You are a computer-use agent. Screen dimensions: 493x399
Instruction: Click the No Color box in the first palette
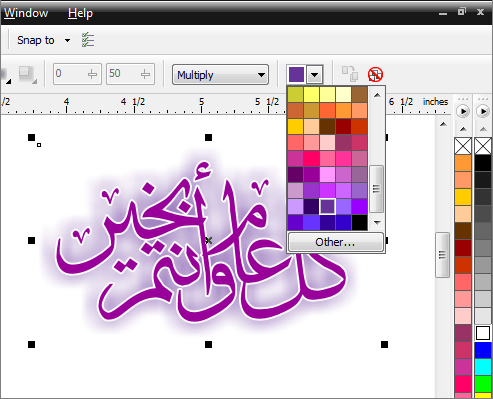point(463,146)
